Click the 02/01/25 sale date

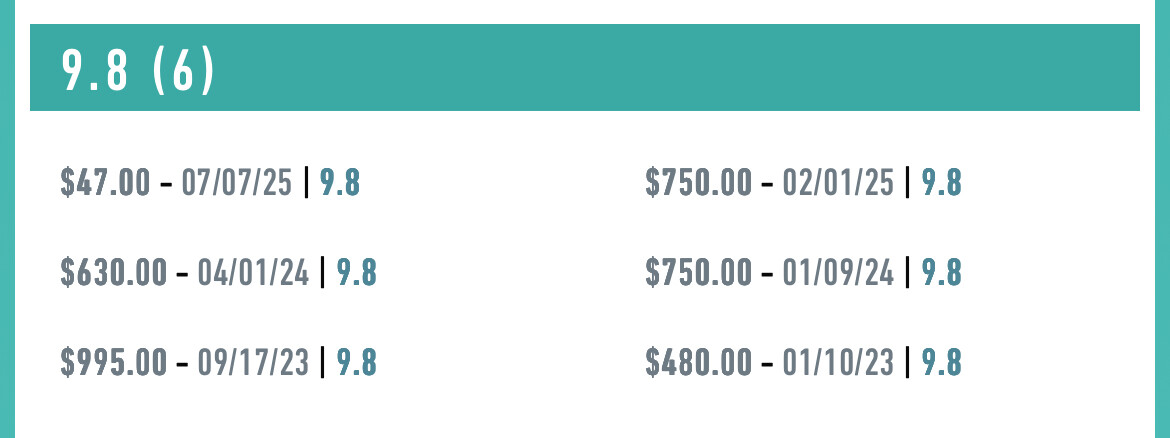[x=838, y=182]
